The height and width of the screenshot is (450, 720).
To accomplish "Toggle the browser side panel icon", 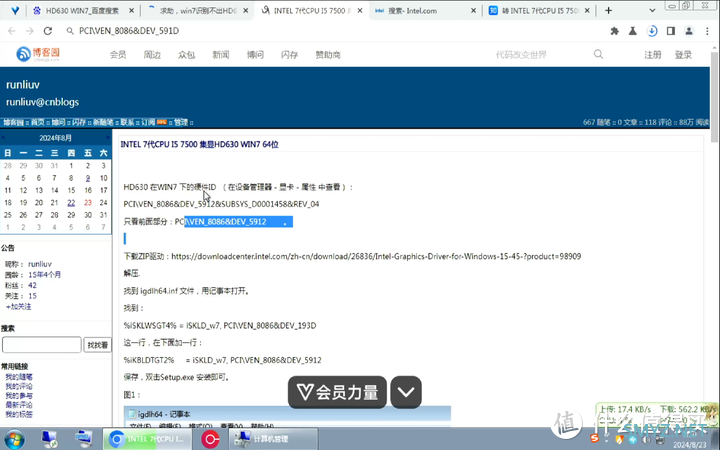I will 671,31.
